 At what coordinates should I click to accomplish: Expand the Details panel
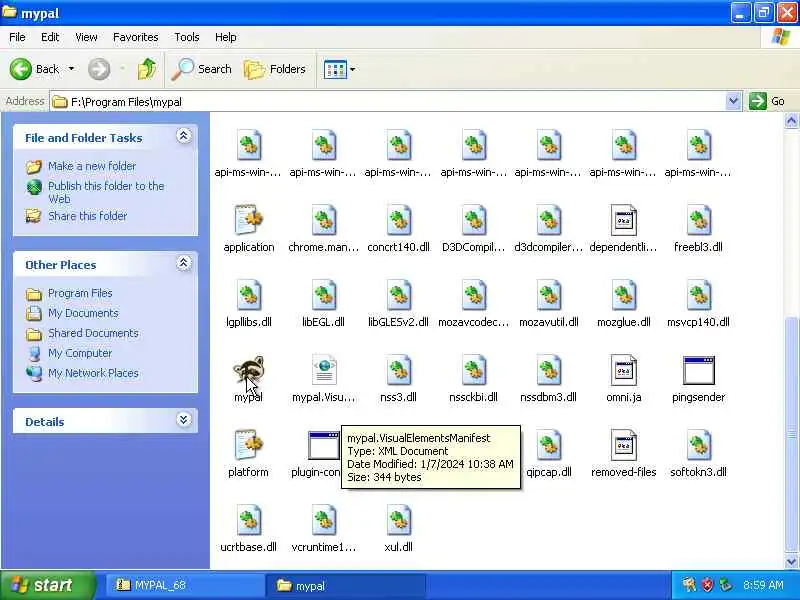point(184,419)
